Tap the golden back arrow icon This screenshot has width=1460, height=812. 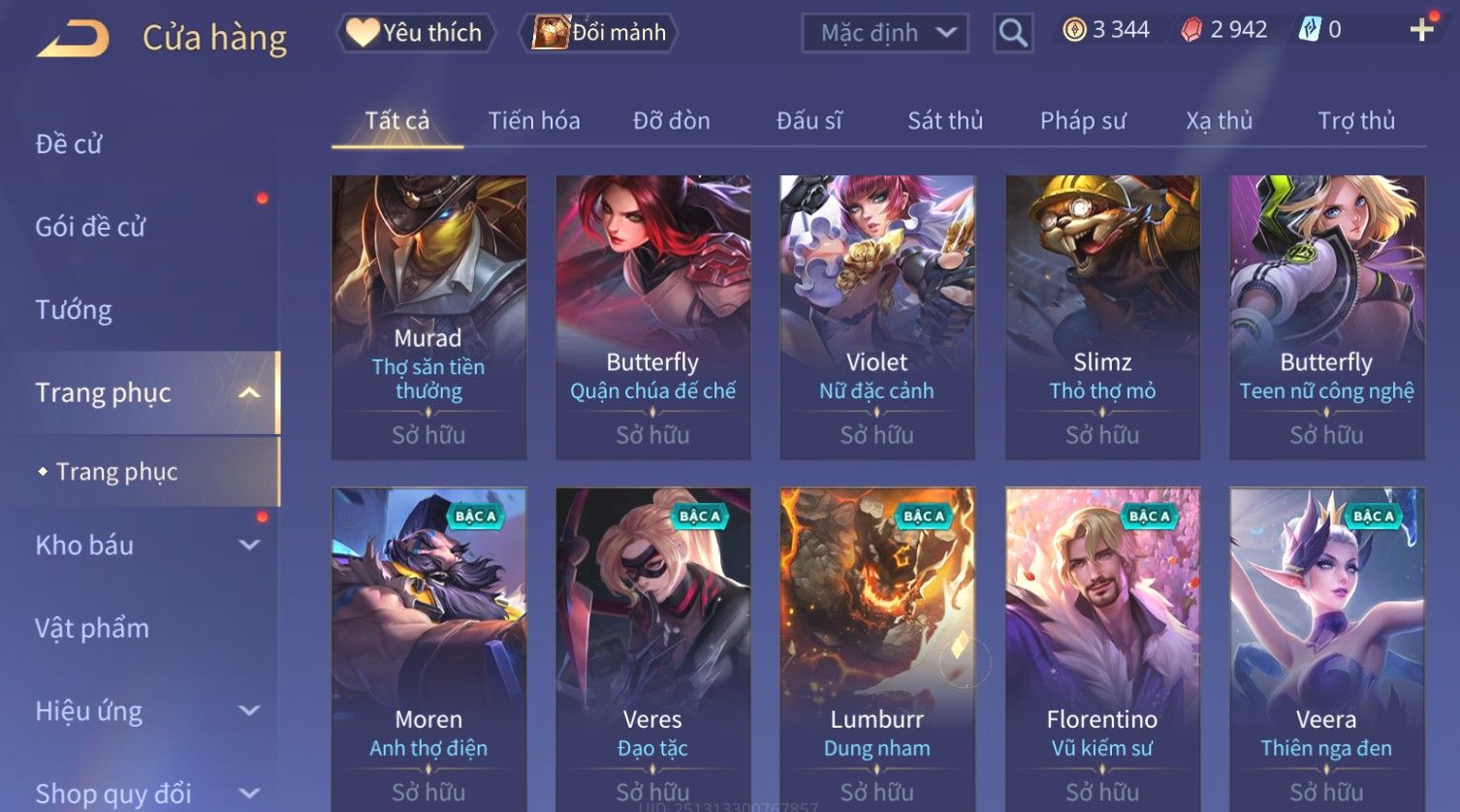click(73, 39)
